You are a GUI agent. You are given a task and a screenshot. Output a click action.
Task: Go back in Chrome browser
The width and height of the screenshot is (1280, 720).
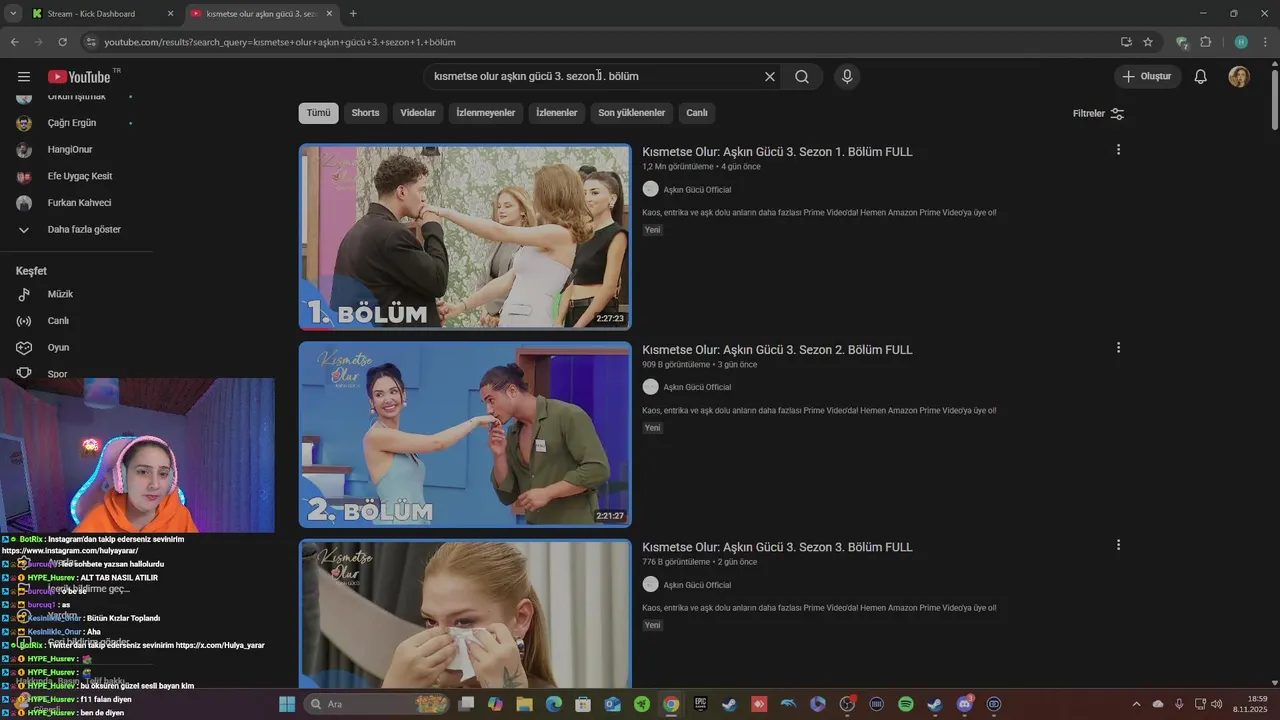pos(14,42)
